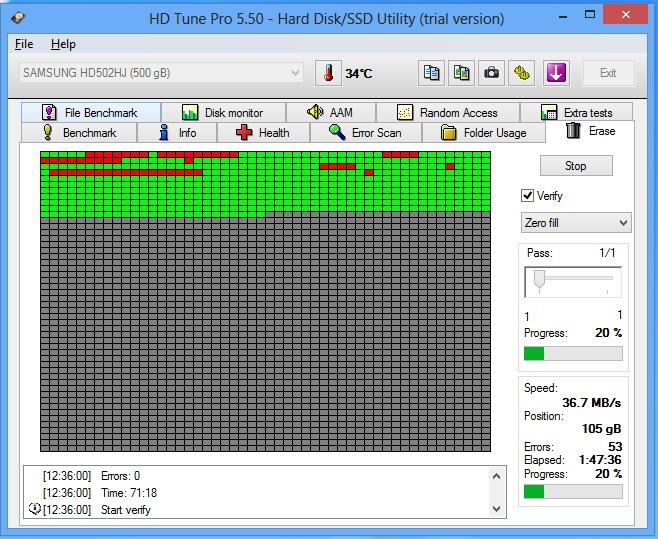658x539 pixels.
Task: Click the copy screenshot to clipboard icon
Action: pos(461,73)
